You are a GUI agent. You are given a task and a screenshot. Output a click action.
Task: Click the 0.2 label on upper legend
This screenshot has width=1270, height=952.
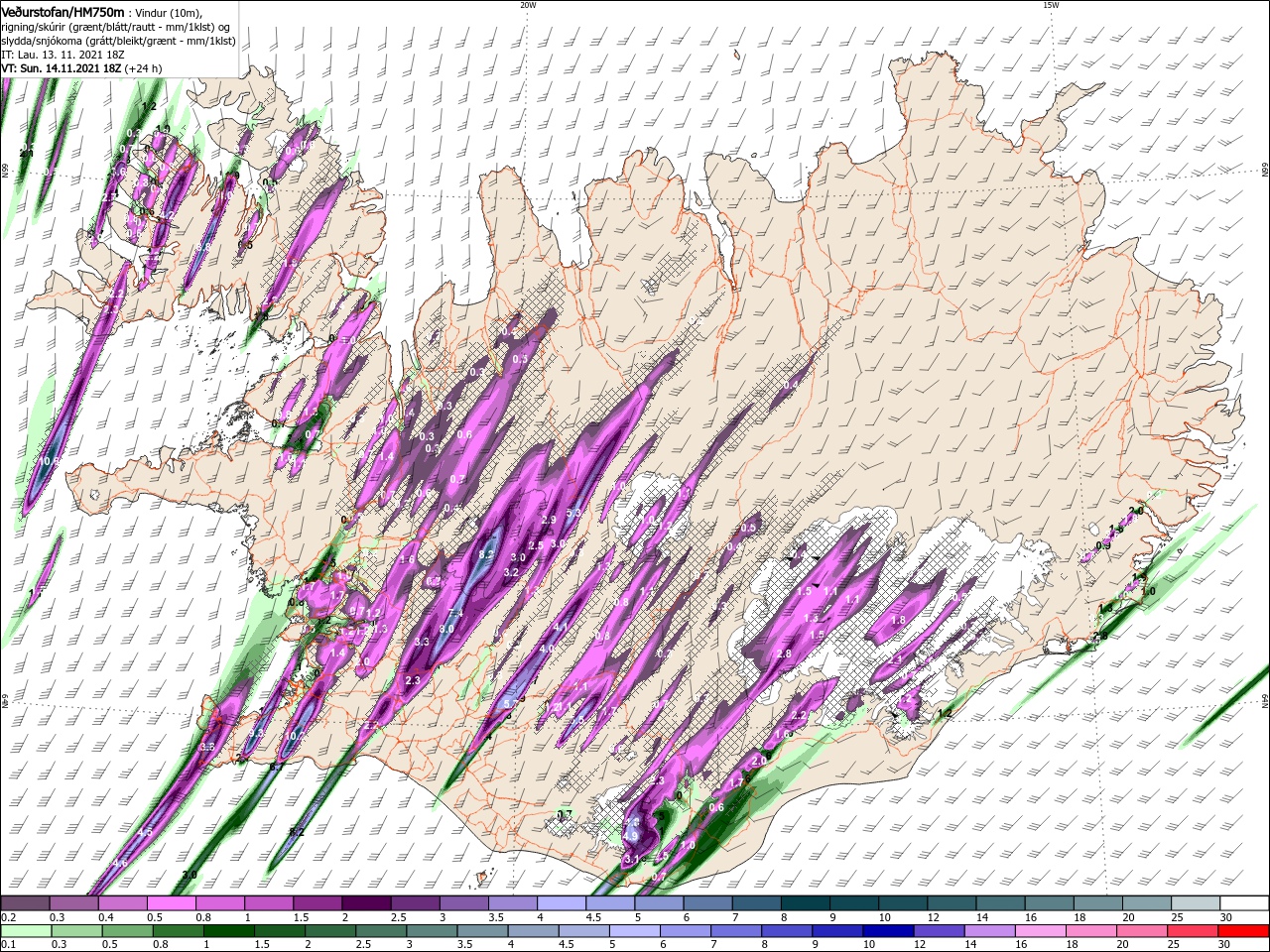click(8, 917)
